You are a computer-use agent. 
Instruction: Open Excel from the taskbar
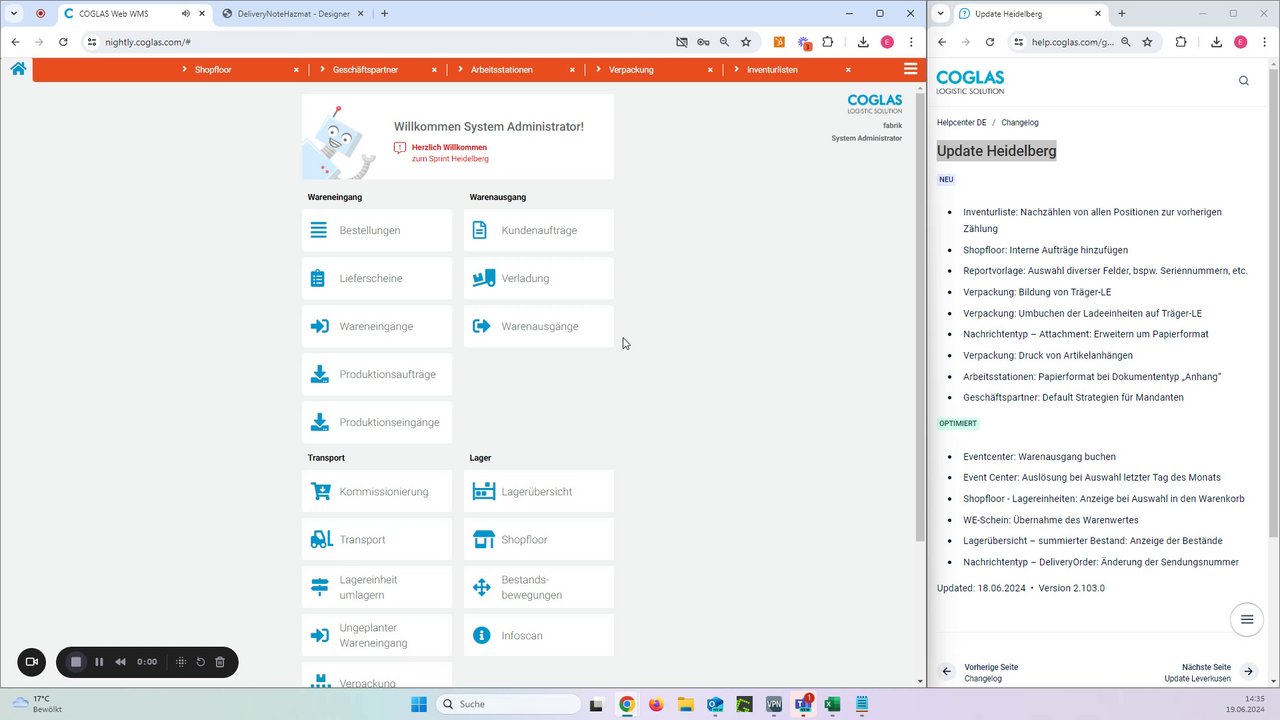832,704
